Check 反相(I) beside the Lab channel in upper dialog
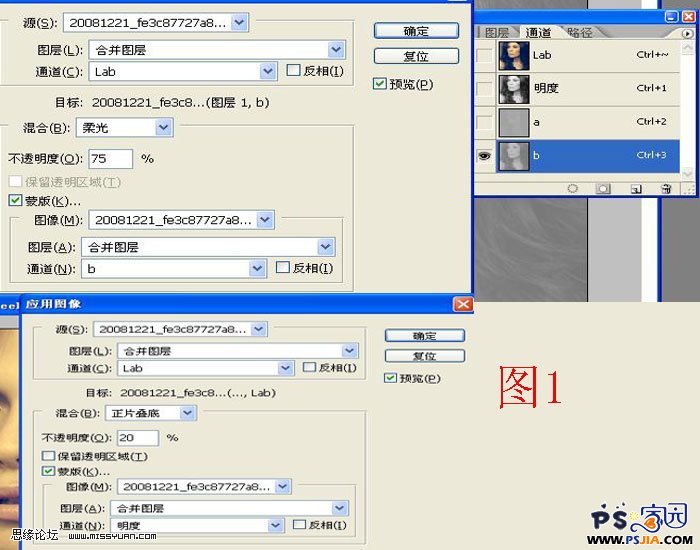Viewport: 700px width, 550px height. pyautogui.click(x=293, y=70)
